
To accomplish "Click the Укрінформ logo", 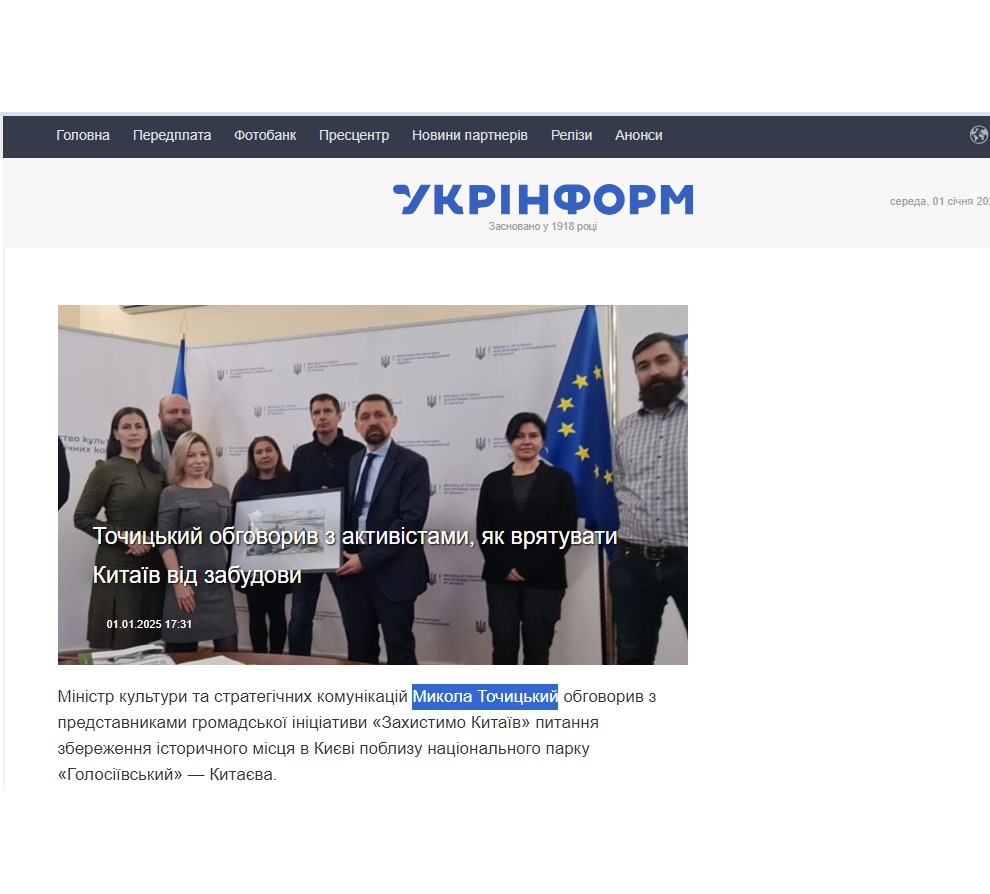I will pyautogui.click(x=543, y=200).
